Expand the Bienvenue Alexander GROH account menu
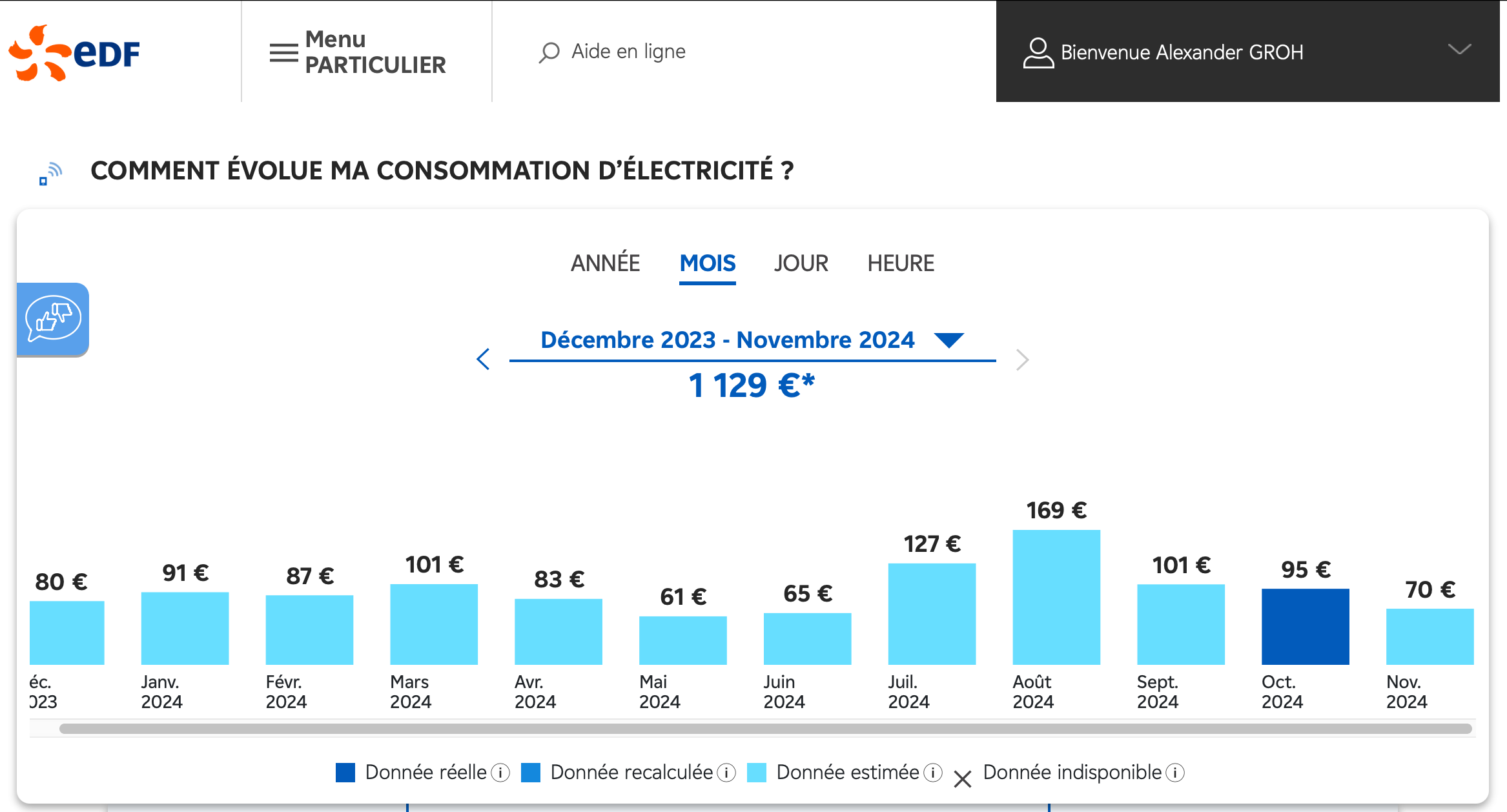Screen dimensions: 1507x812 tap(1459, 50)
